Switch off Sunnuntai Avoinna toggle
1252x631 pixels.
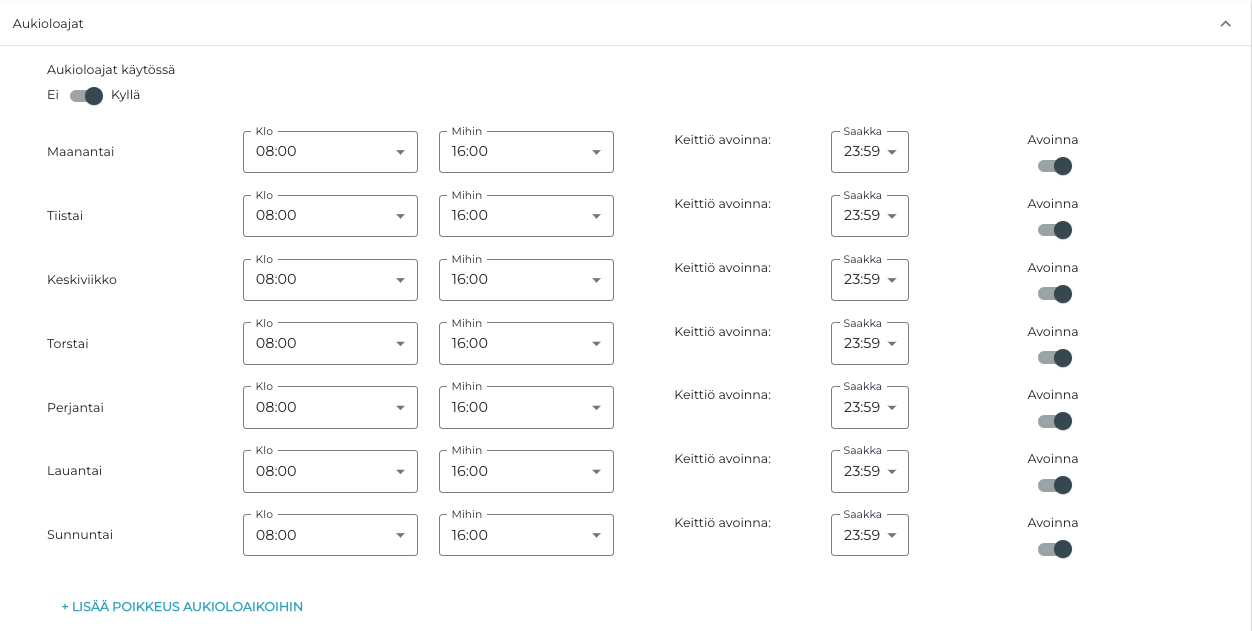[x=1054, y=549]
